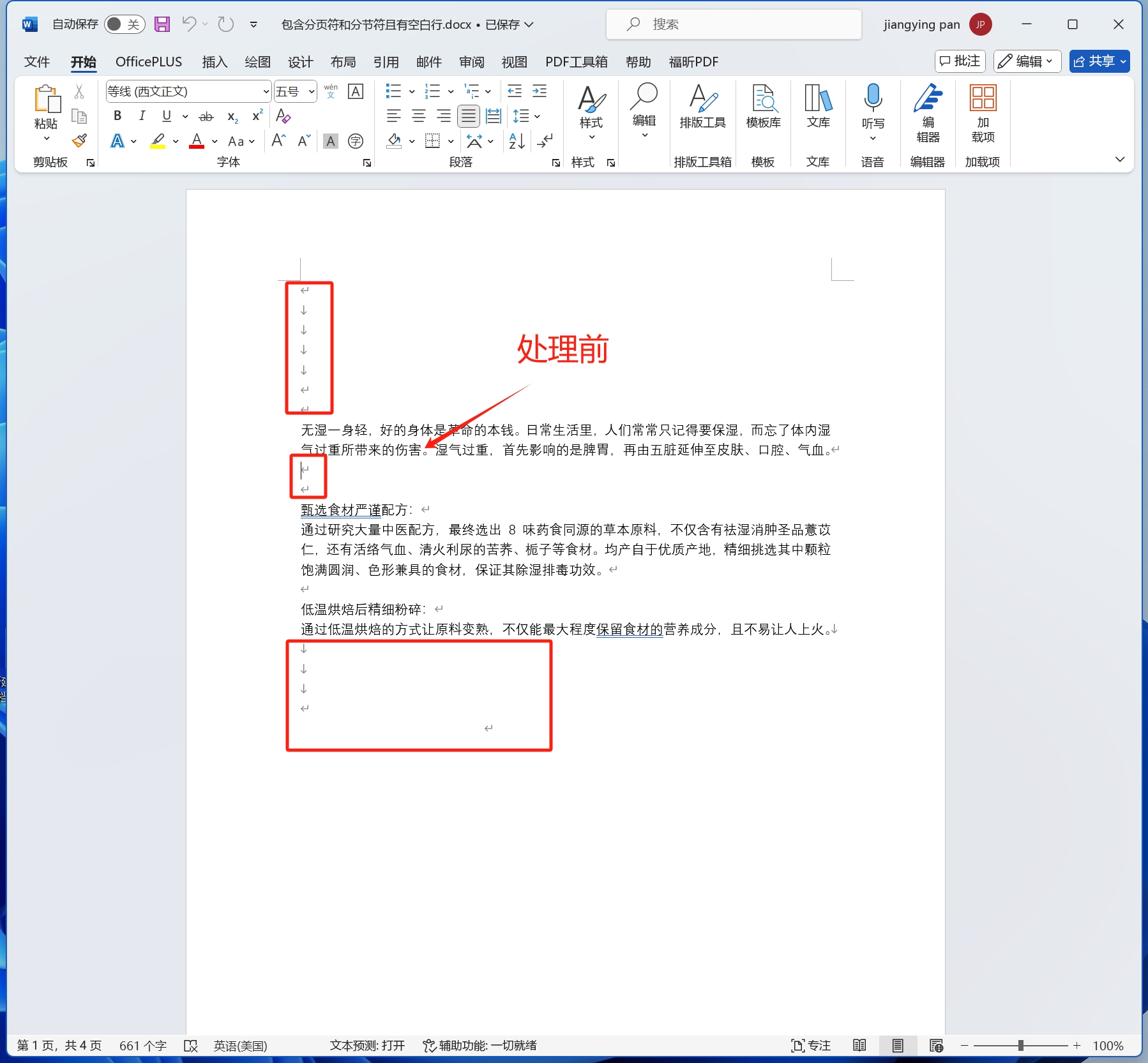Open highlight color dropdown arrow
The height and width of the screenshot is (1063, 1148).
coord(176,141)
